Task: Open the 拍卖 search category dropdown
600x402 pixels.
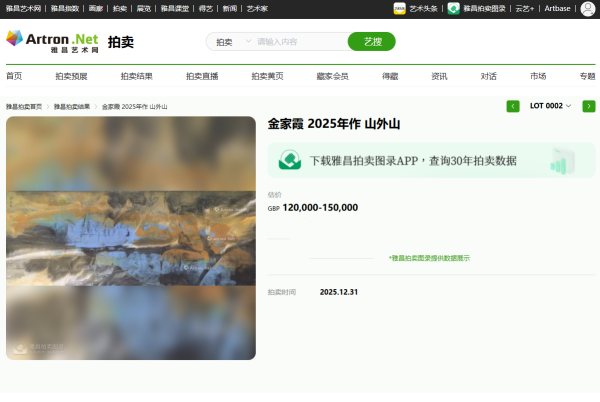Action: 233,42
